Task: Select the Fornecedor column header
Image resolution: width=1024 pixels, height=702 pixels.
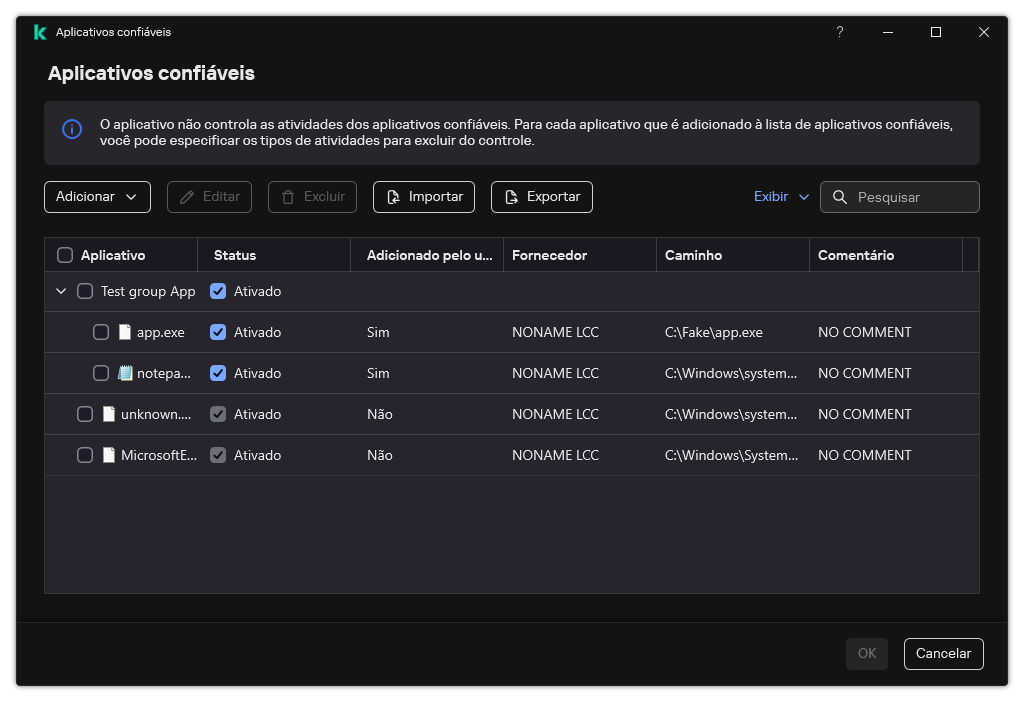Action: tap(551, 254)
